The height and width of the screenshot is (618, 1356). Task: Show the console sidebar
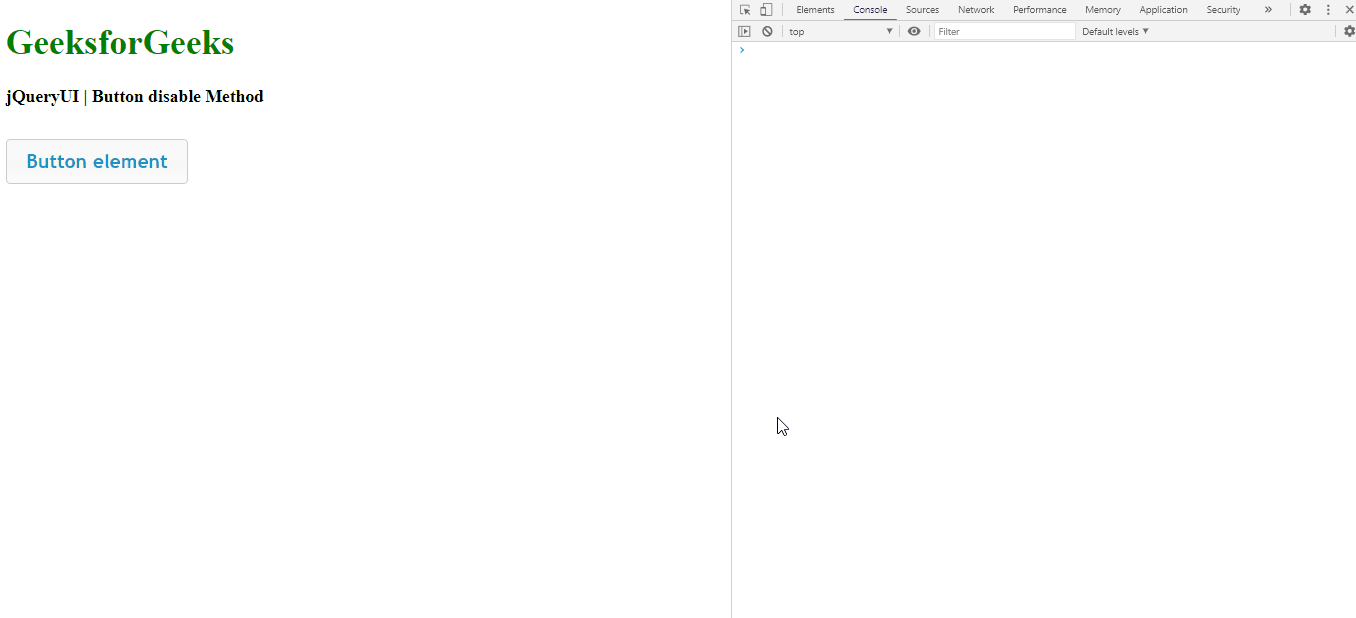click(x=745, y=31)
